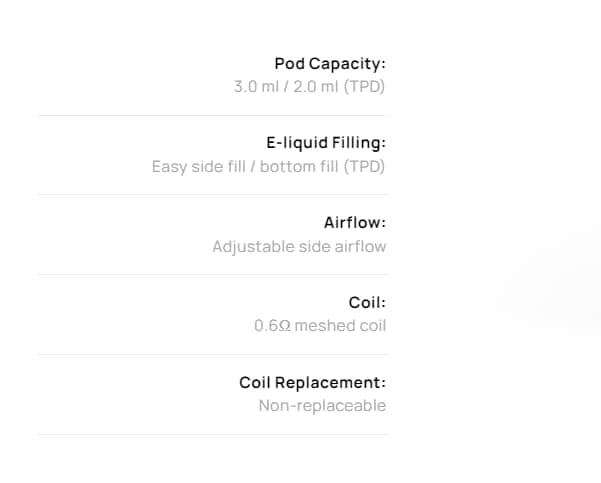601x483 pixels.
Task: Select the Adjustable side airflow text
Action: pyautogui.click(x=298, y=246)
